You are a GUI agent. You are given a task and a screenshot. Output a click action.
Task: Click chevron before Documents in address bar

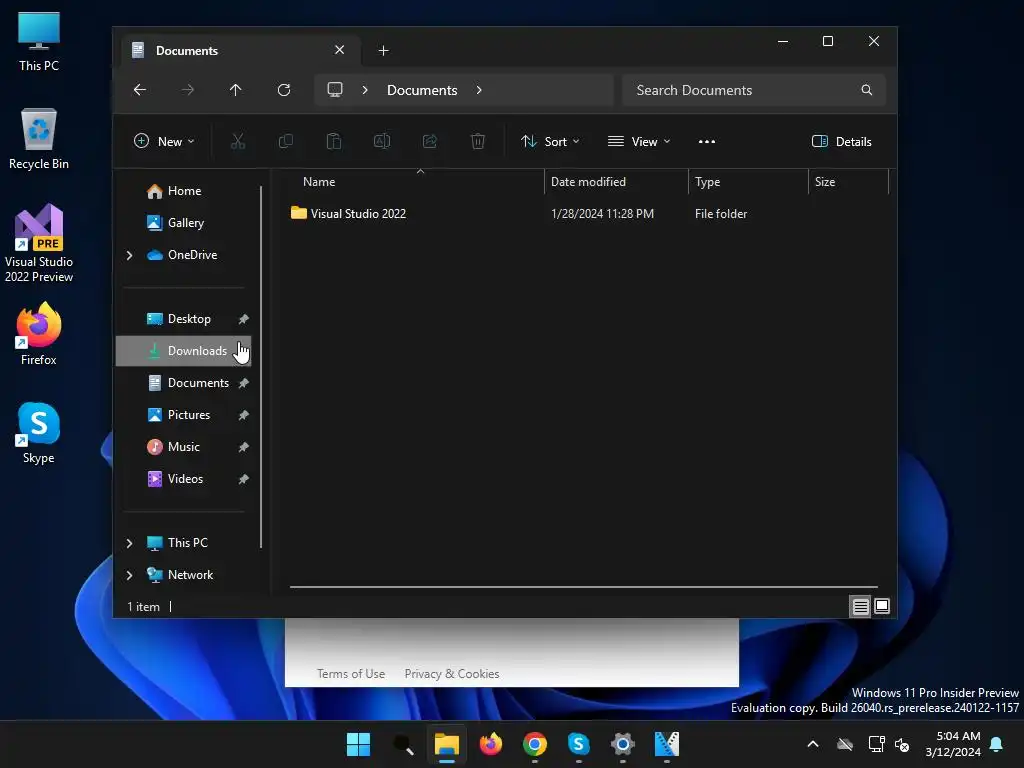pos(365,90)
